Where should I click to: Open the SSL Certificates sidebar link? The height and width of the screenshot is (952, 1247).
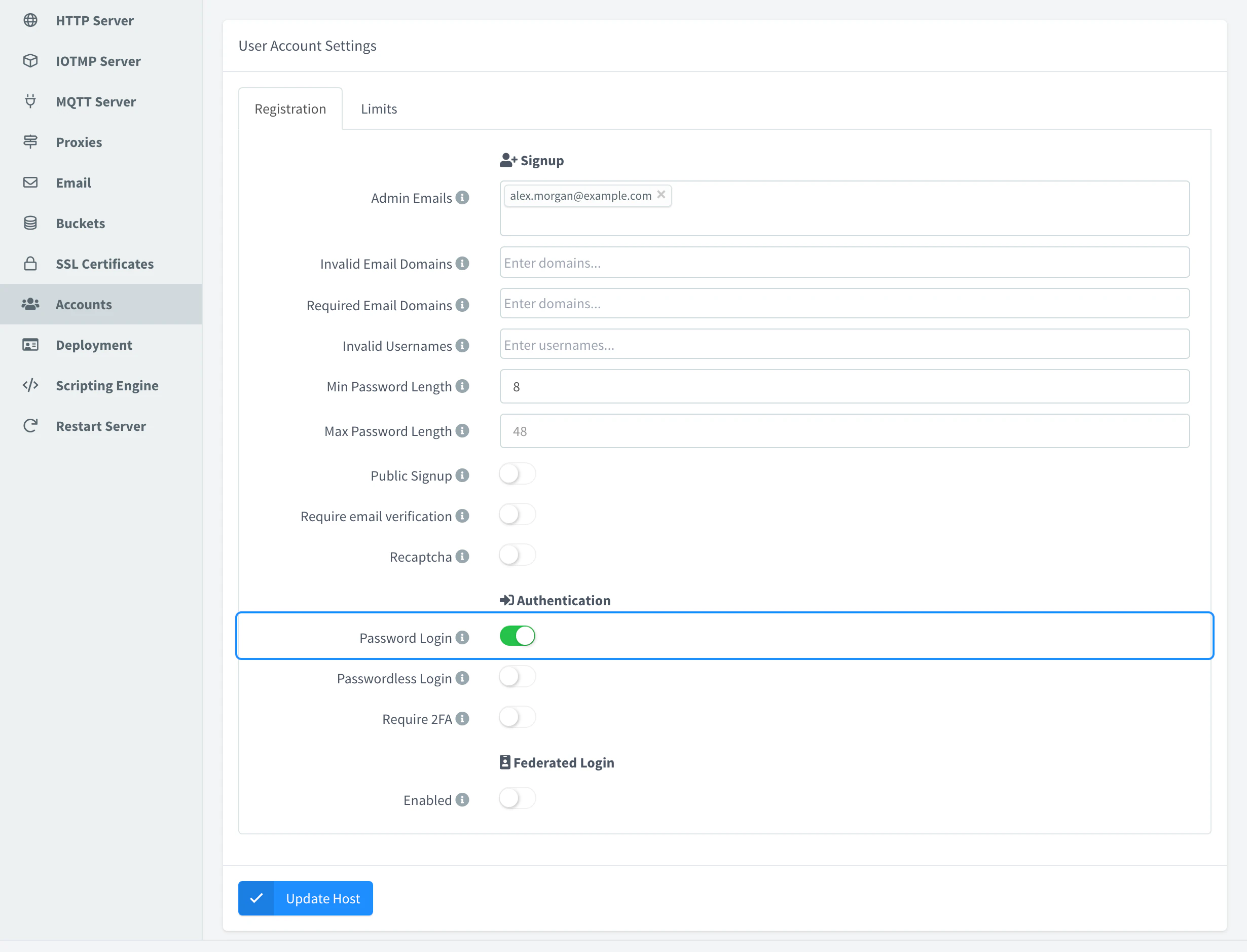(101, 264)
